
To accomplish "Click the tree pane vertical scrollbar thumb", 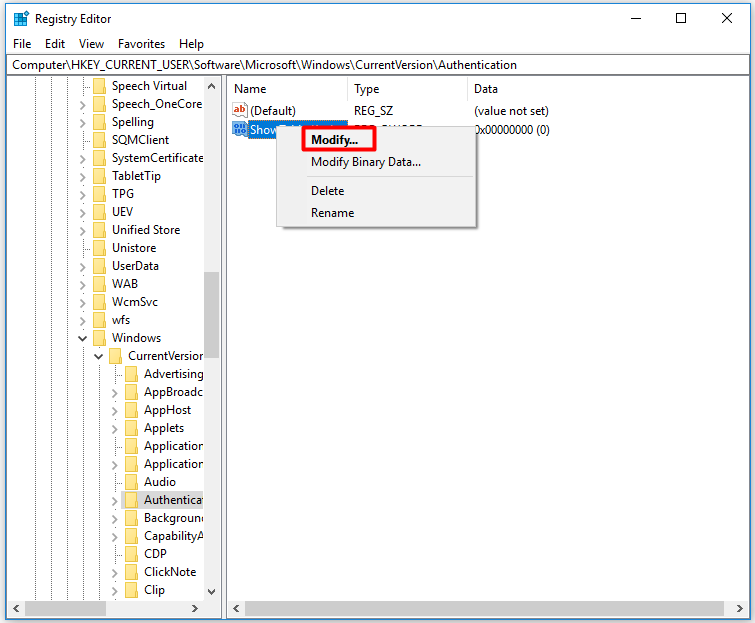I will [211, 315].
